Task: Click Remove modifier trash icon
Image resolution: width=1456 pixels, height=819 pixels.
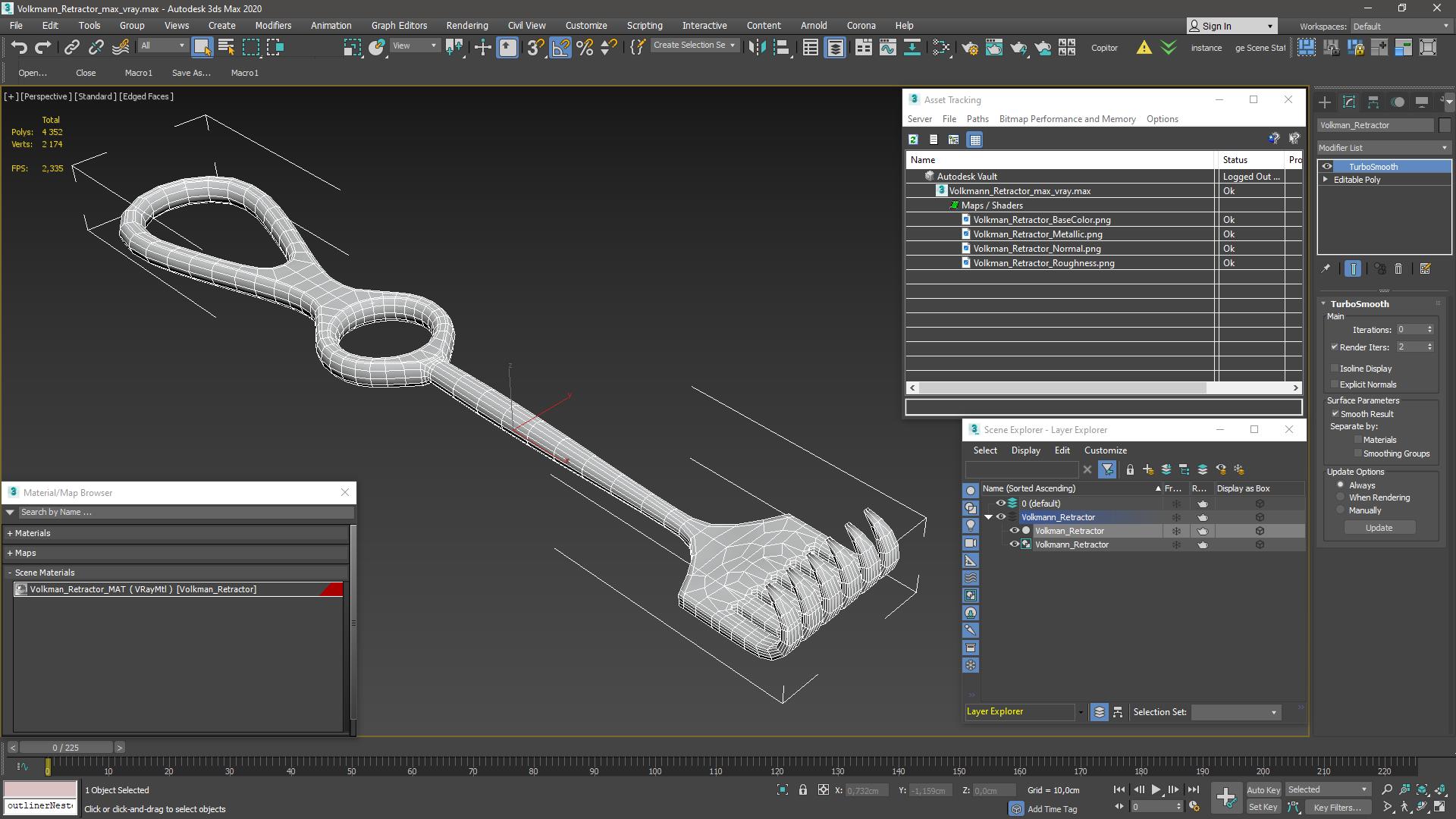Action: pos(1398,268)
